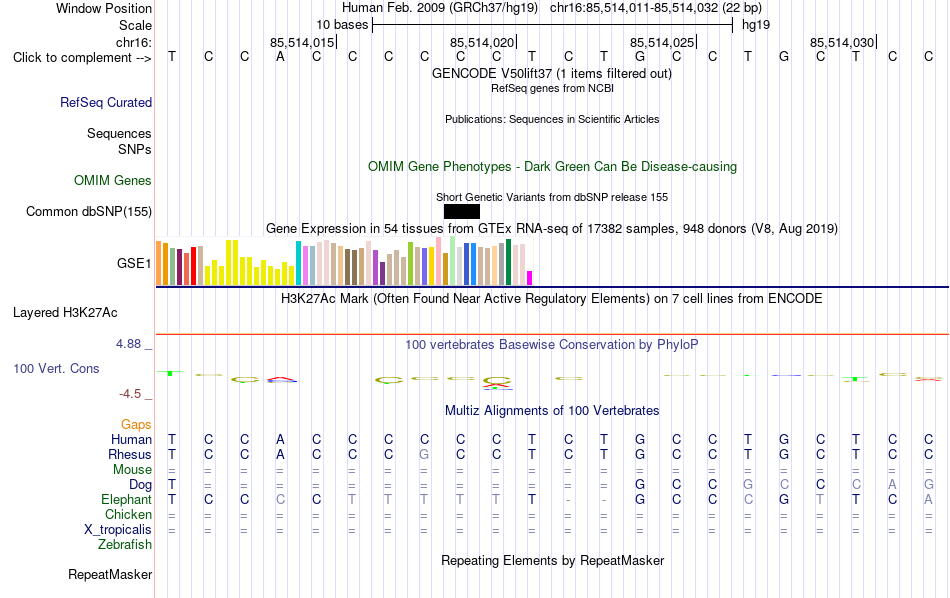Click base A in the reference sequence row
Image resolution: width=950 pixels, height=598 pixels.
click(280, 57)
